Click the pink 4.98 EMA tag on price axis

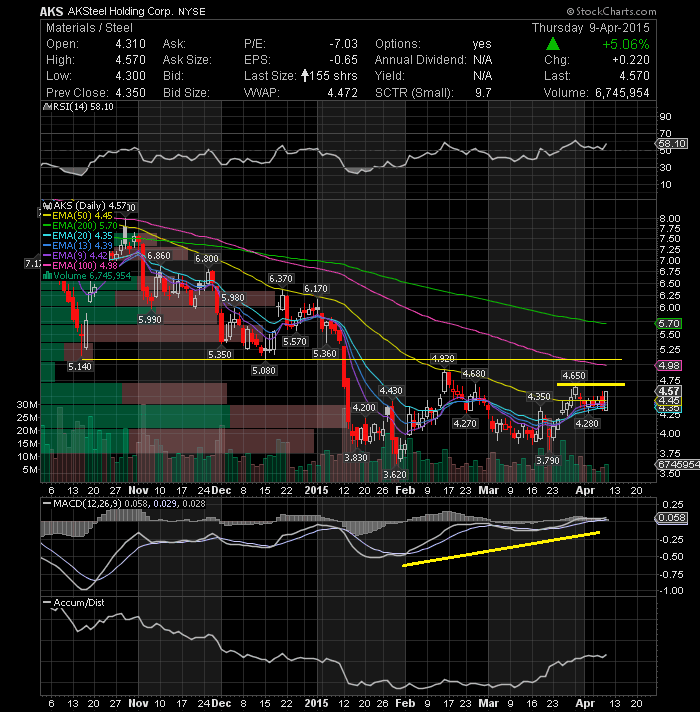tap(669, 366)
